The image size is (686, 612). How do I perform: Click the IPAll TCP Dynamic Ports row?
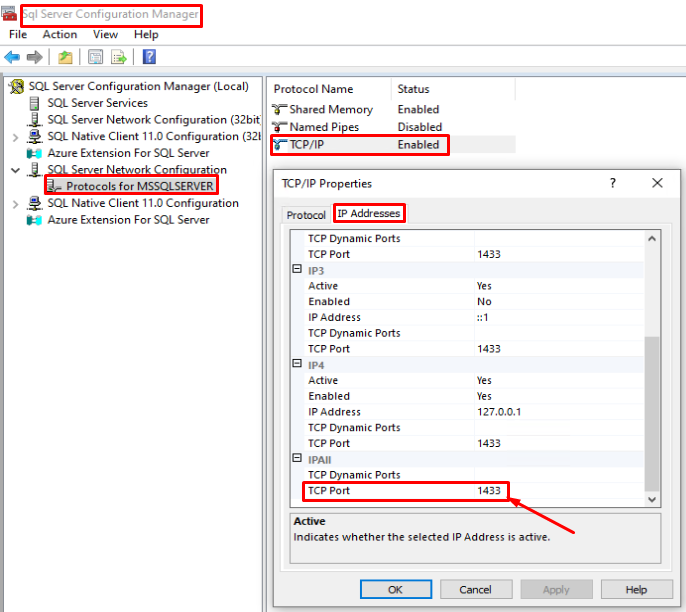[474, 475]
